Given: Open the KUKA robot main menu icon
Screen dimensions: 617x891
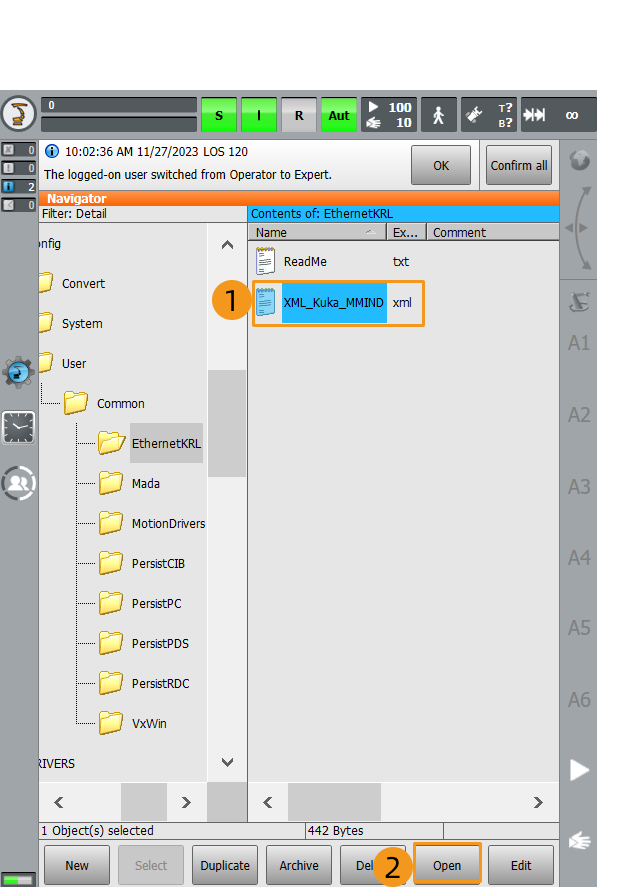Looking at the screenshot, I should [19, 114].
